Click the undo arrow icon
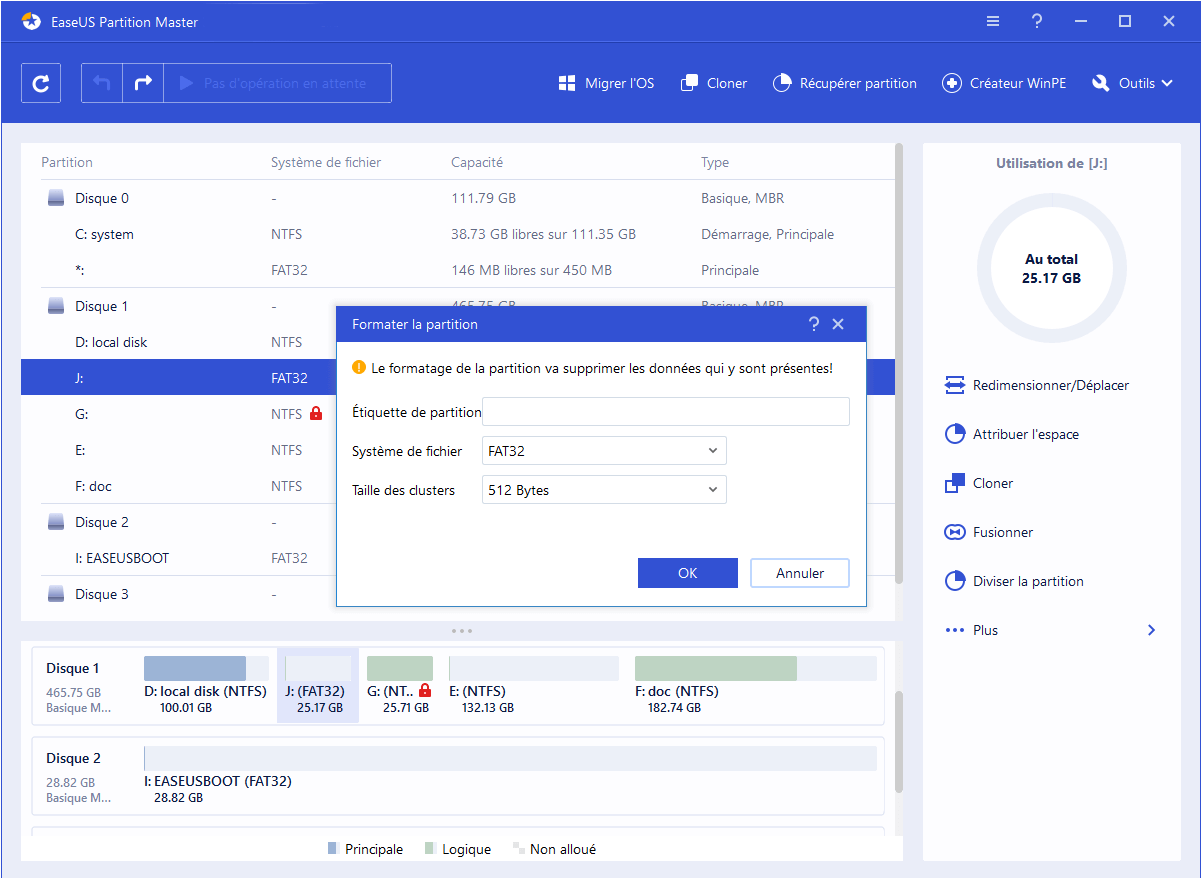This screenshot has height=878, width=1202. click(101, 82)
